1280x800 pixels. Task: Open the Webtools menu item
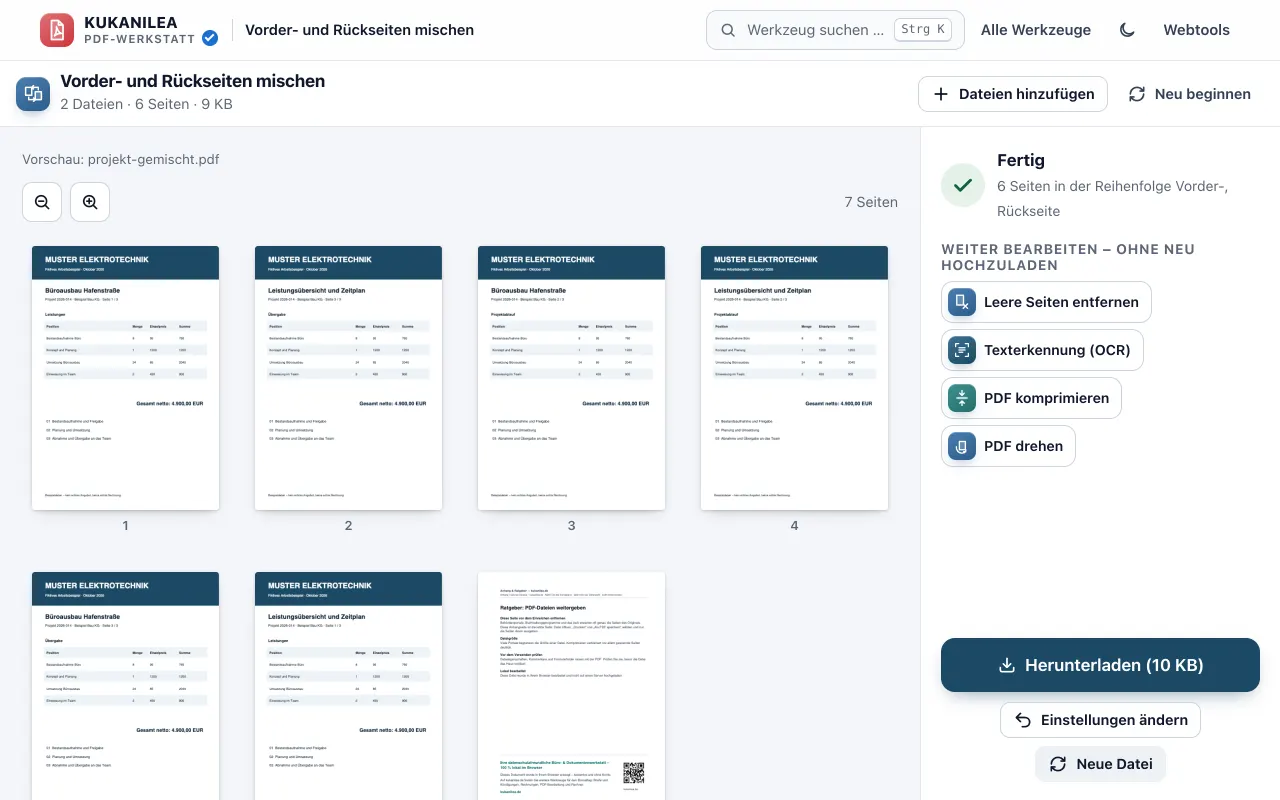[1196, 30]
